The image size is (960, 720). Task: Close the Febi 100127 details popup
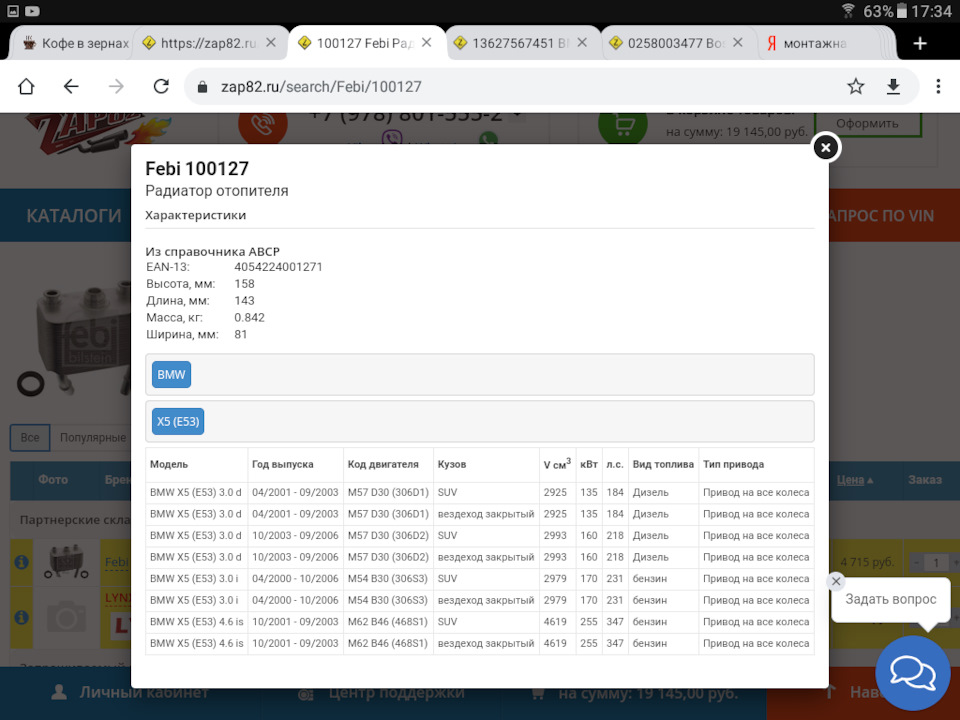coord(825,148)
